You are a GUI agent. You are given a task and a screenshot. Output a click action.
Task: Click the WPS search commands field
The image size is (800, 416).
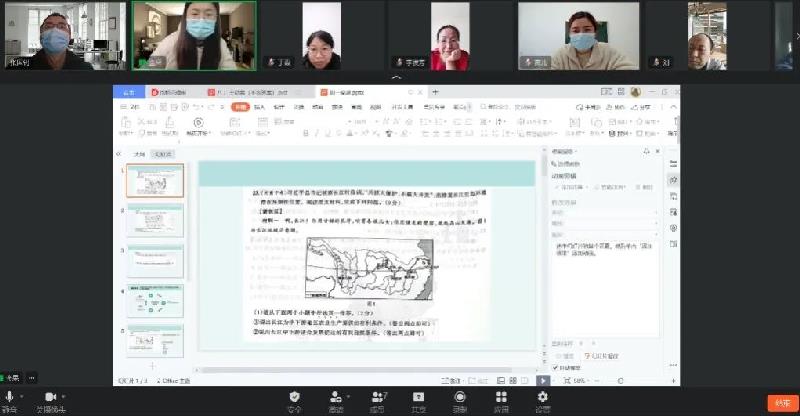click(x=508, y=107)
